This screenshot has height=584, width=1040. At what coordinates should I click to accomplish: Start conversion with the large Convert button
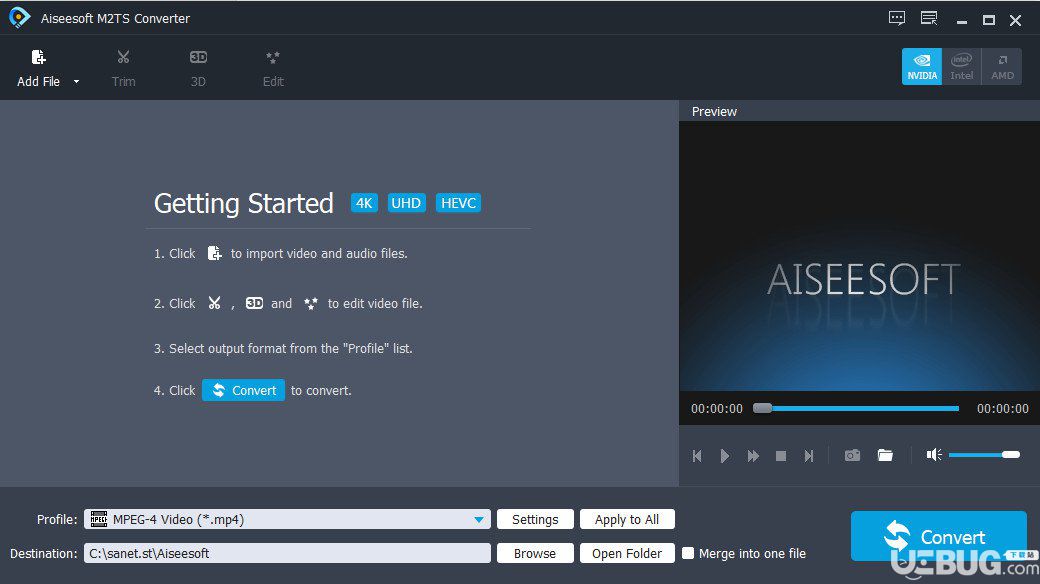(x=939, y=536)
